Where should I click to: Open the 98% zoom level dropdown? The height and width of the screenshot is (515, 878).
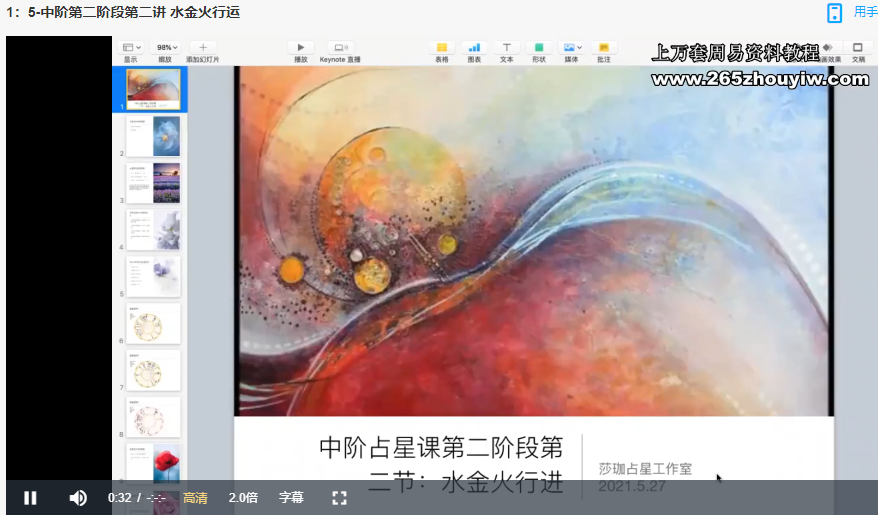[x=167, y=48]
